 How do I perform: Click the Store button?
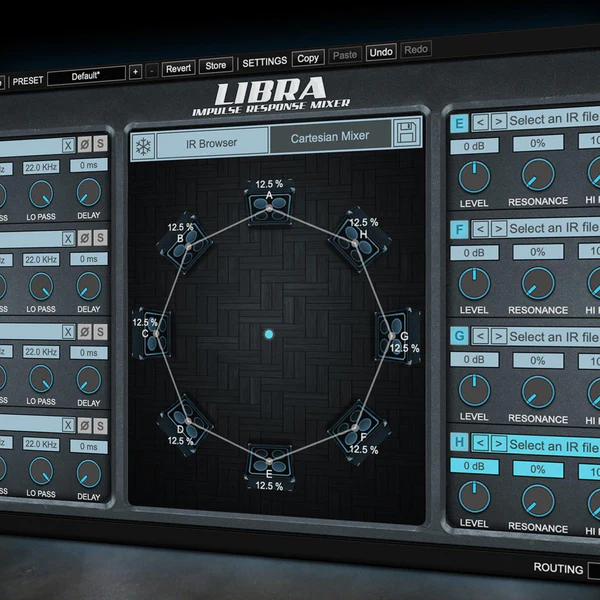pos(216,65)
